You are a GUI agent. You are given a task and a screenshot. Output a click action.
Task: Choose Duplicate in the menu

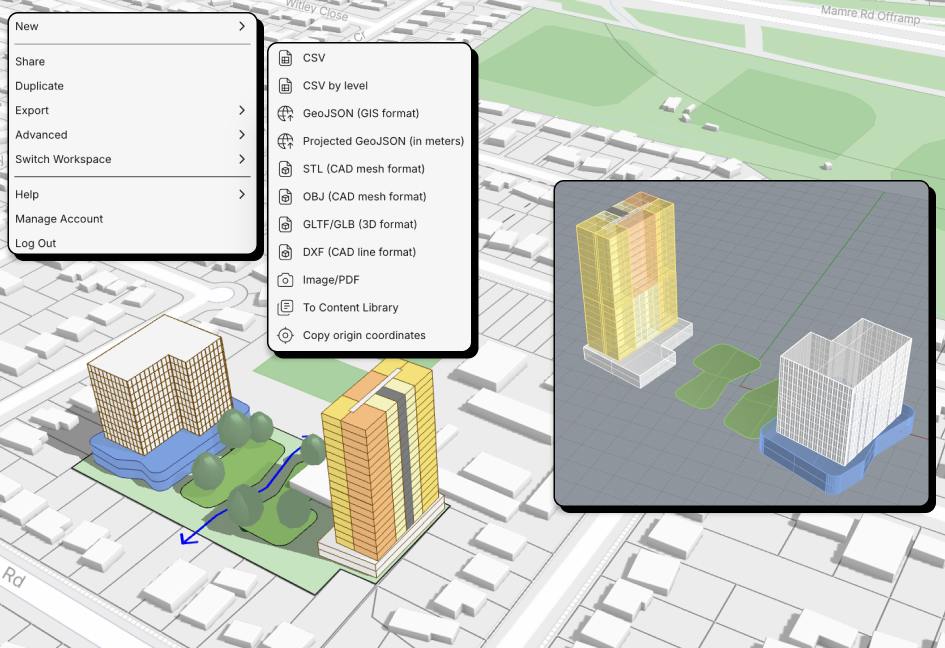tap(39, 86)
